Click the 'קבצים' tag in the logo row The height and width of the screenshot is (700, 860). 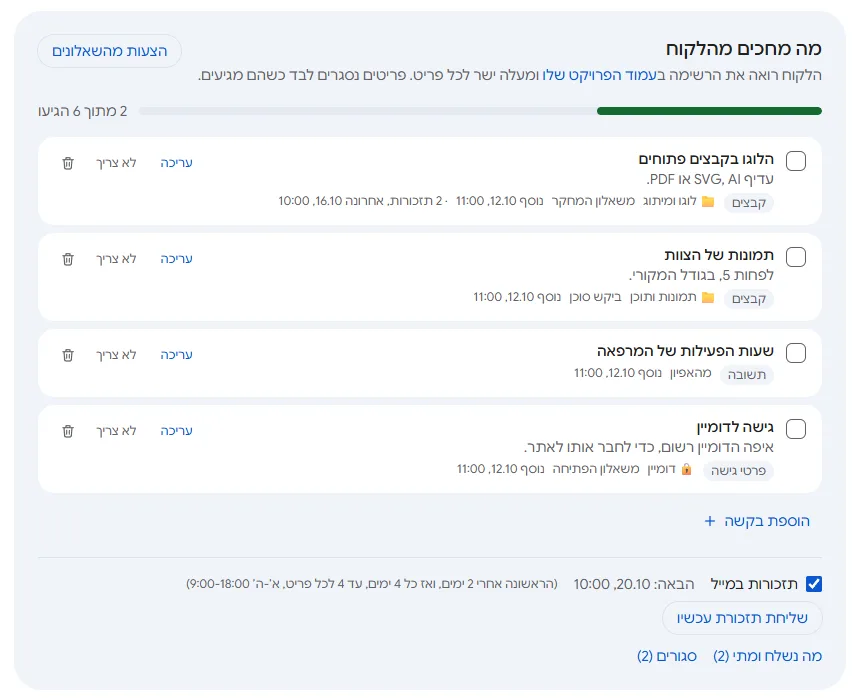749,203
